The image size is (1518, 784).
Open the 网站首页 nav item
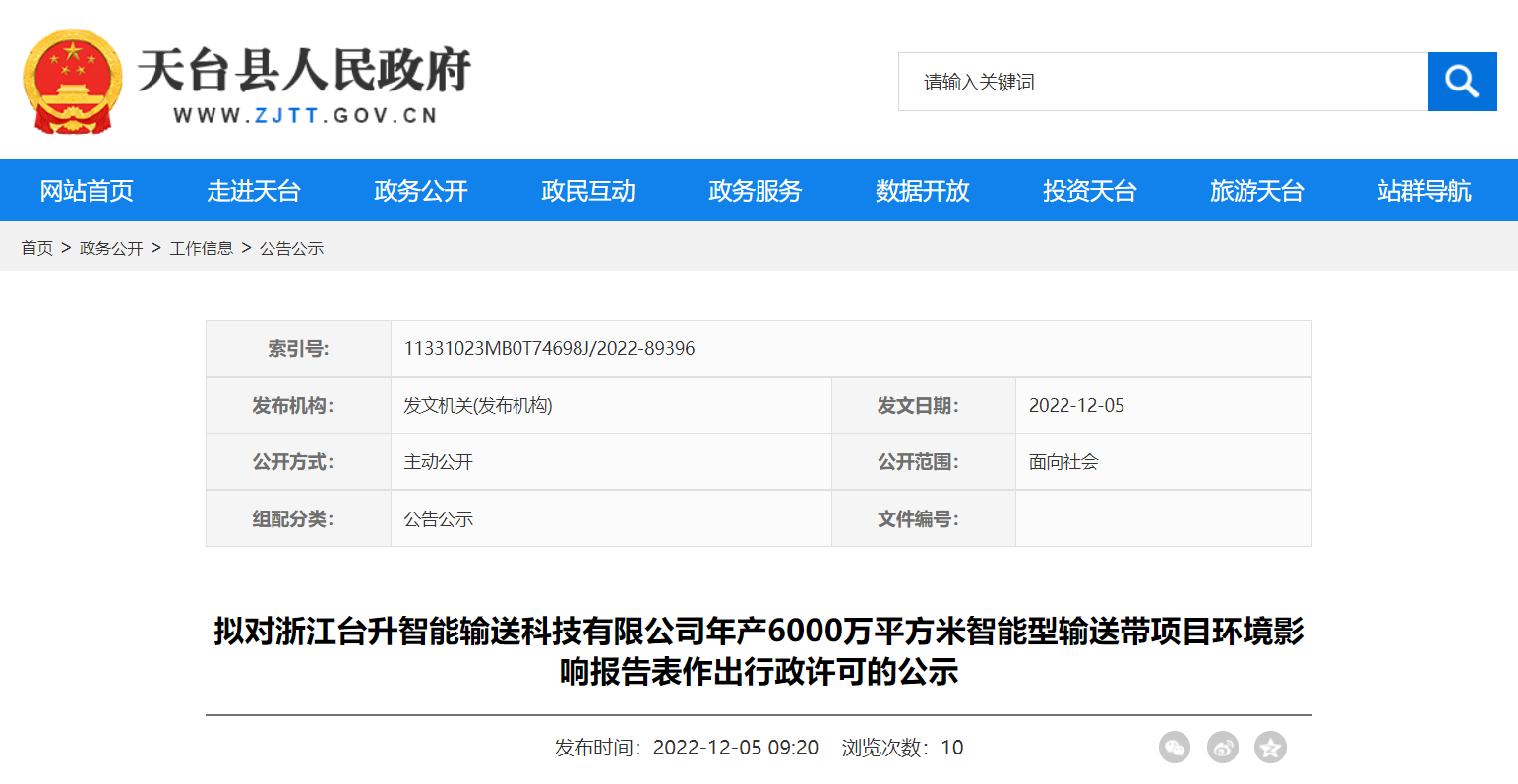point(87,191)
